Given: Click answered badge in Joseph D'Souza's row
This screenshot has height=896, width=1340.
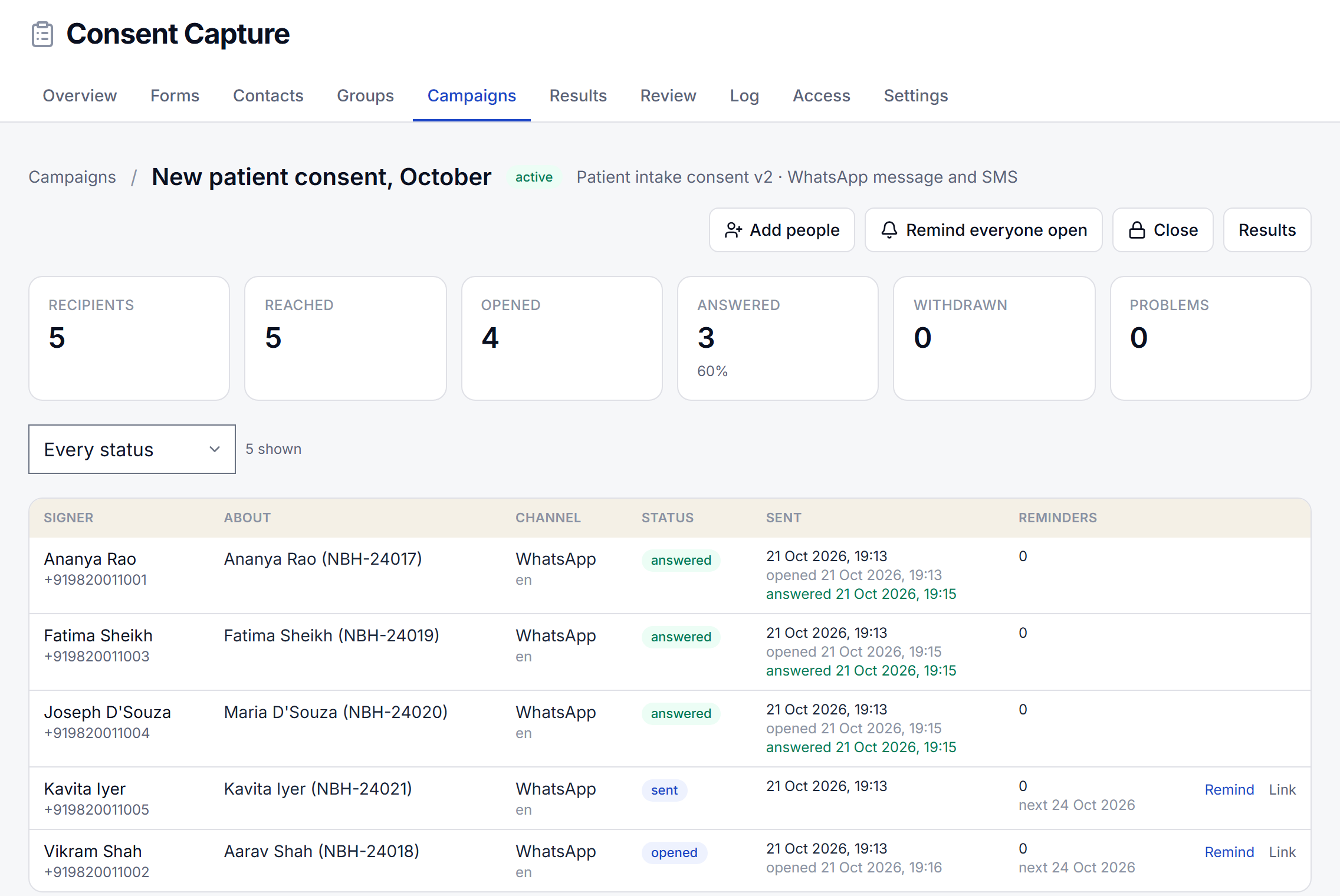Looking at the screenshot, I should [681, 714].
